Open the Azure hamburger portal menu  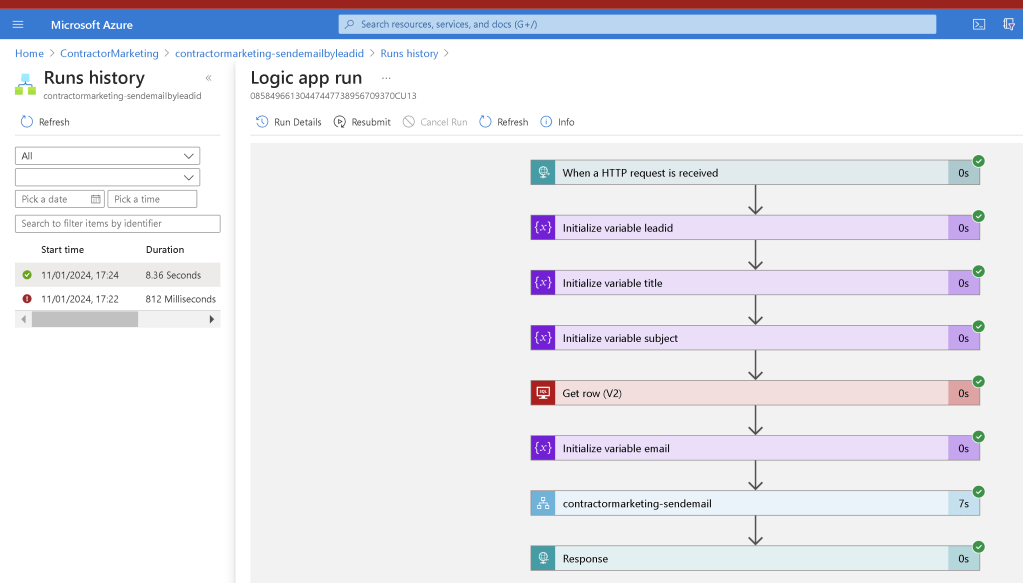tap(18, 25)
